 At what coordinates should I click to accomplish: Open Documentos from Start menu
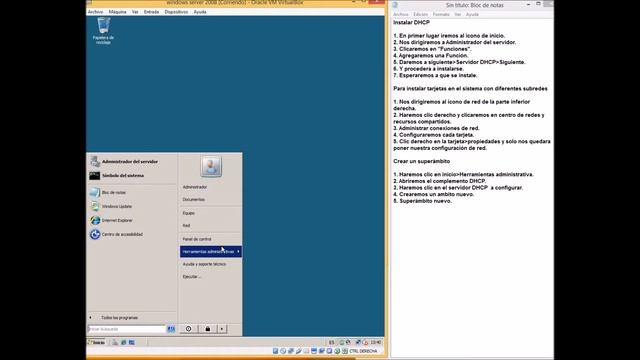(x=193, y=200)
